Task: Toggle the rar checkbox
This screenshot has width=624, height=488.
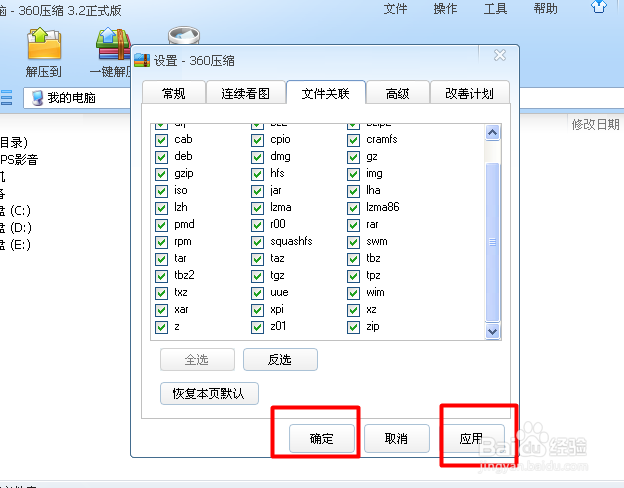Action: 353,225
